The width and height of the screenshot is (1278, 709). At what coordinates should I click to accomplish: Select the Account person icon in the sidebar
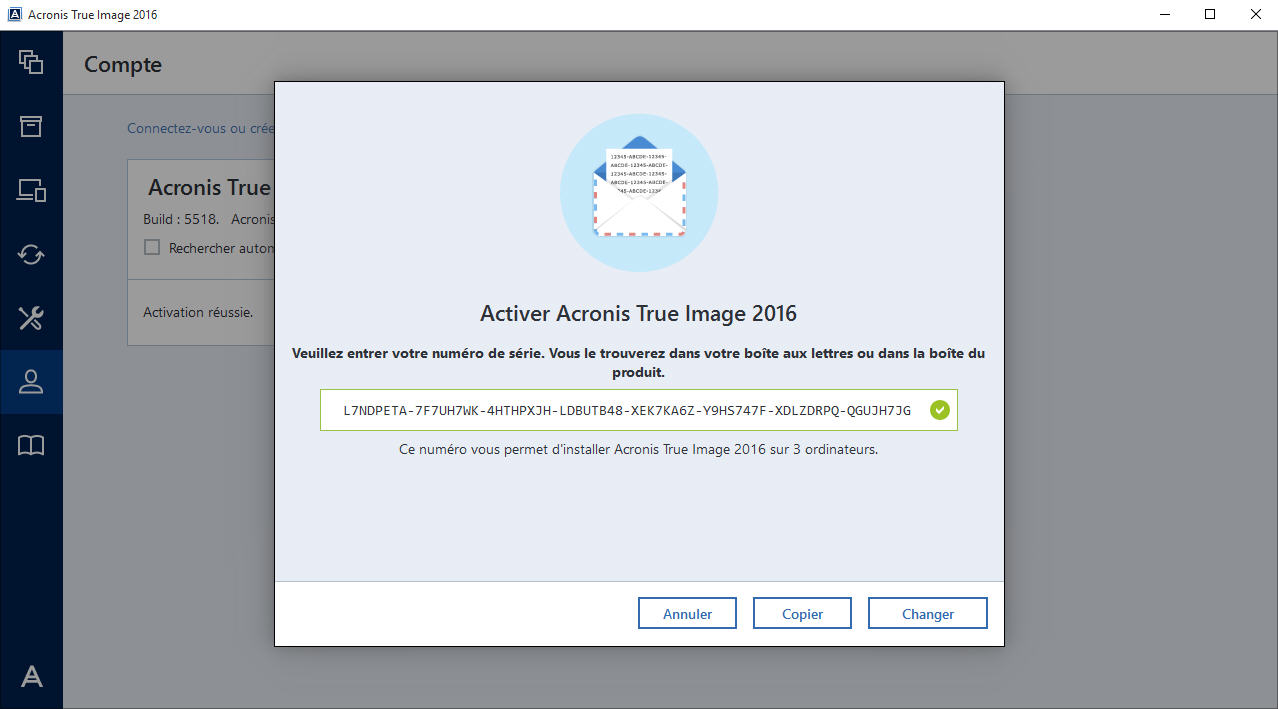[31, 382]
